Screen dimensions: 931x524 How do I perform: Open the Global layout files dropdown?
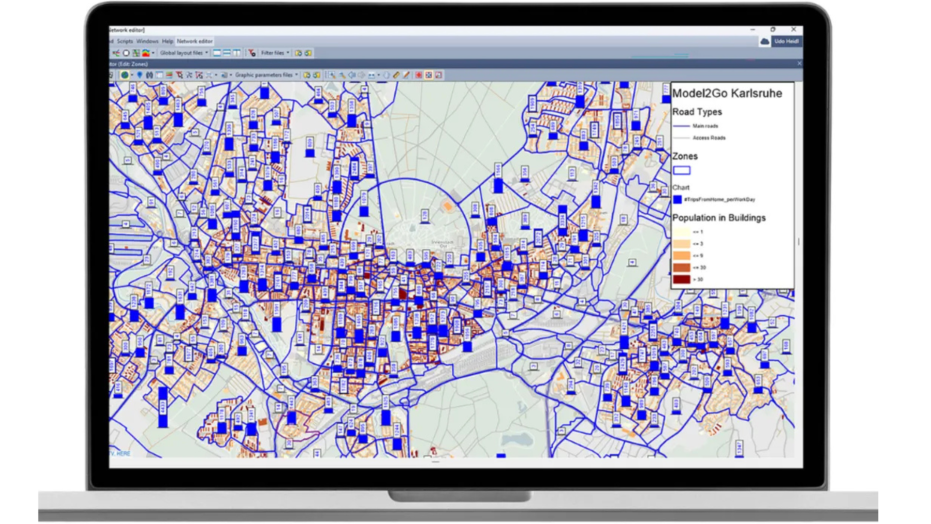[x=183, y=53]
